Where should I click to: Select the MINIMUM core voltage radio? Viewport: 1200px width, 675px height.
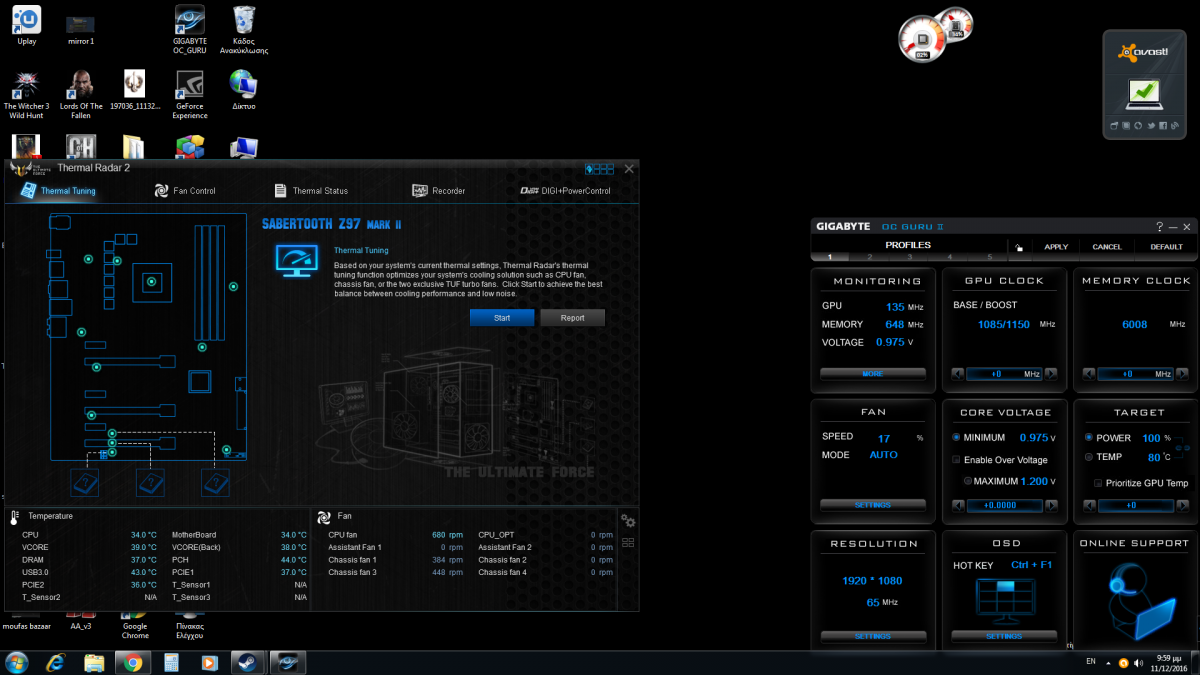[x=956, y=438]
